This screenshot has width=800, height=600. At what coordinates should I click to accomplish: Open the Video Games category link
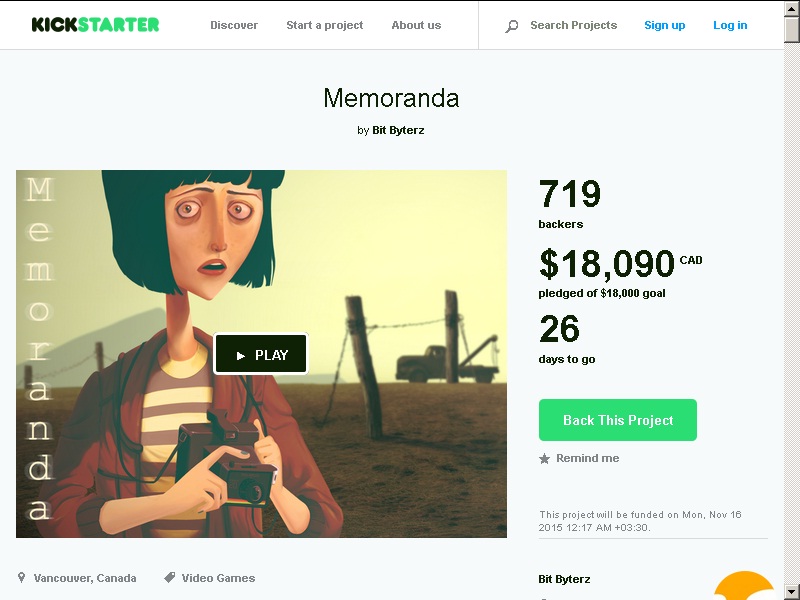pyautogui.click(x=218, y=578)
